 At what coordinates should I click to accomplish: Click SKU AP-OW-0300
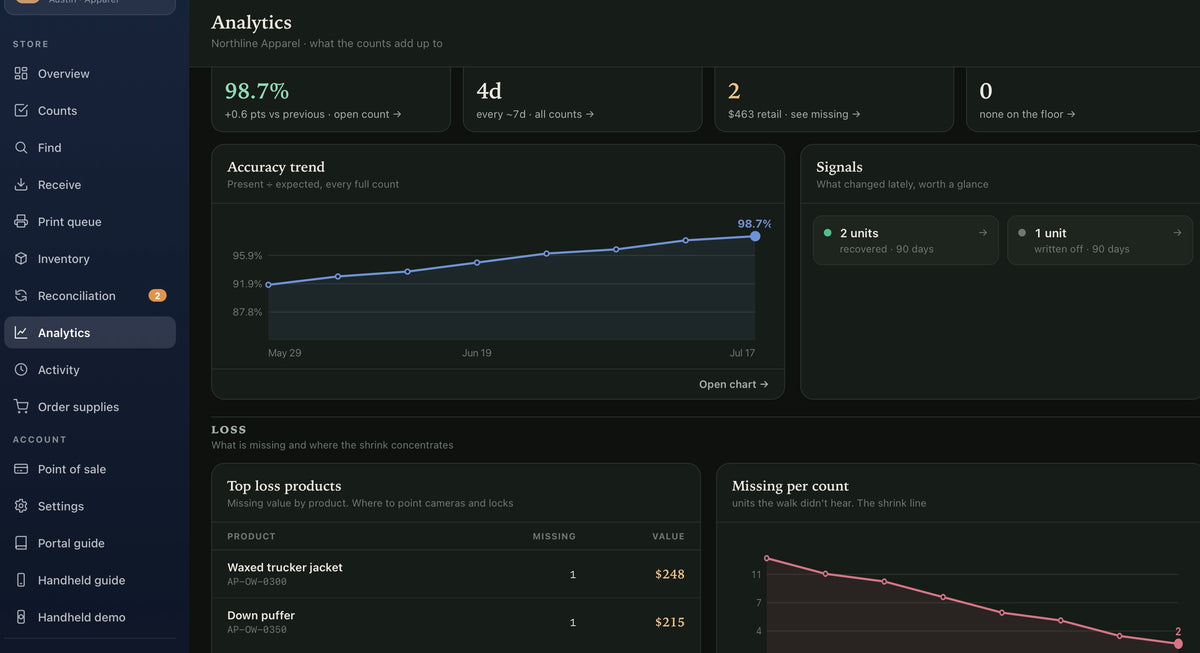pos(257,582)
